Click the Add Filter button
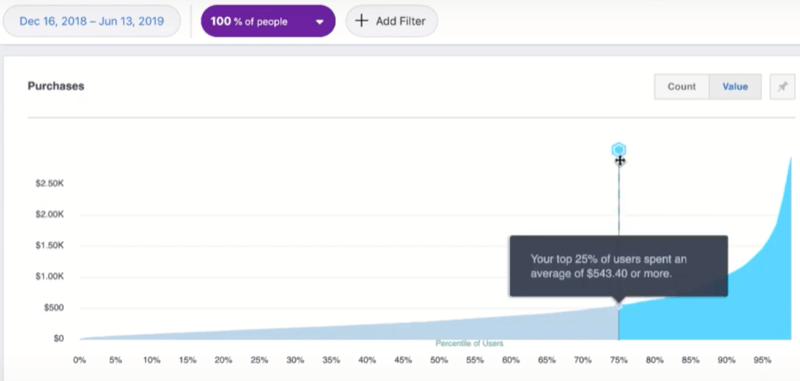800x381 pixels. (391, 21)
